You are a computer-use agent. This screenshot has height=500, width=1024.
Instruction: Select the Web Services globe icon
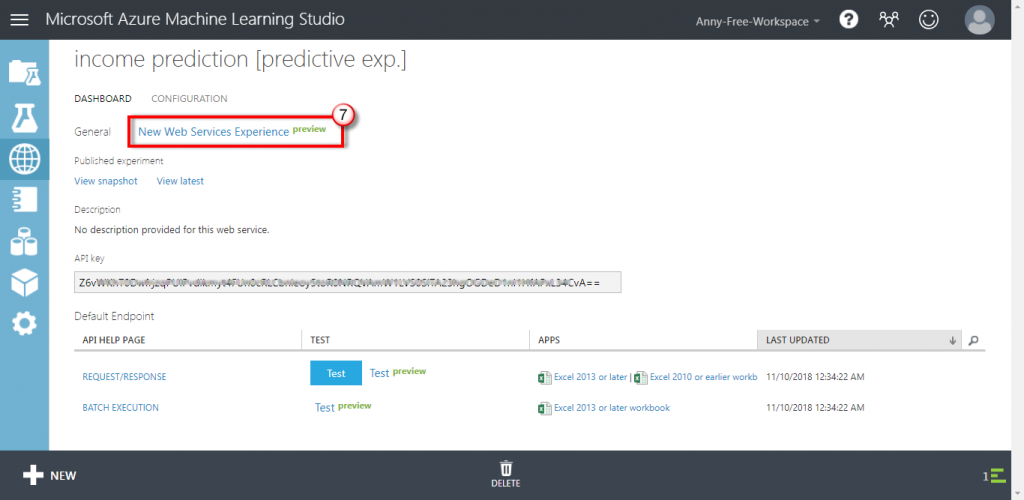click(x=24, y=159)
